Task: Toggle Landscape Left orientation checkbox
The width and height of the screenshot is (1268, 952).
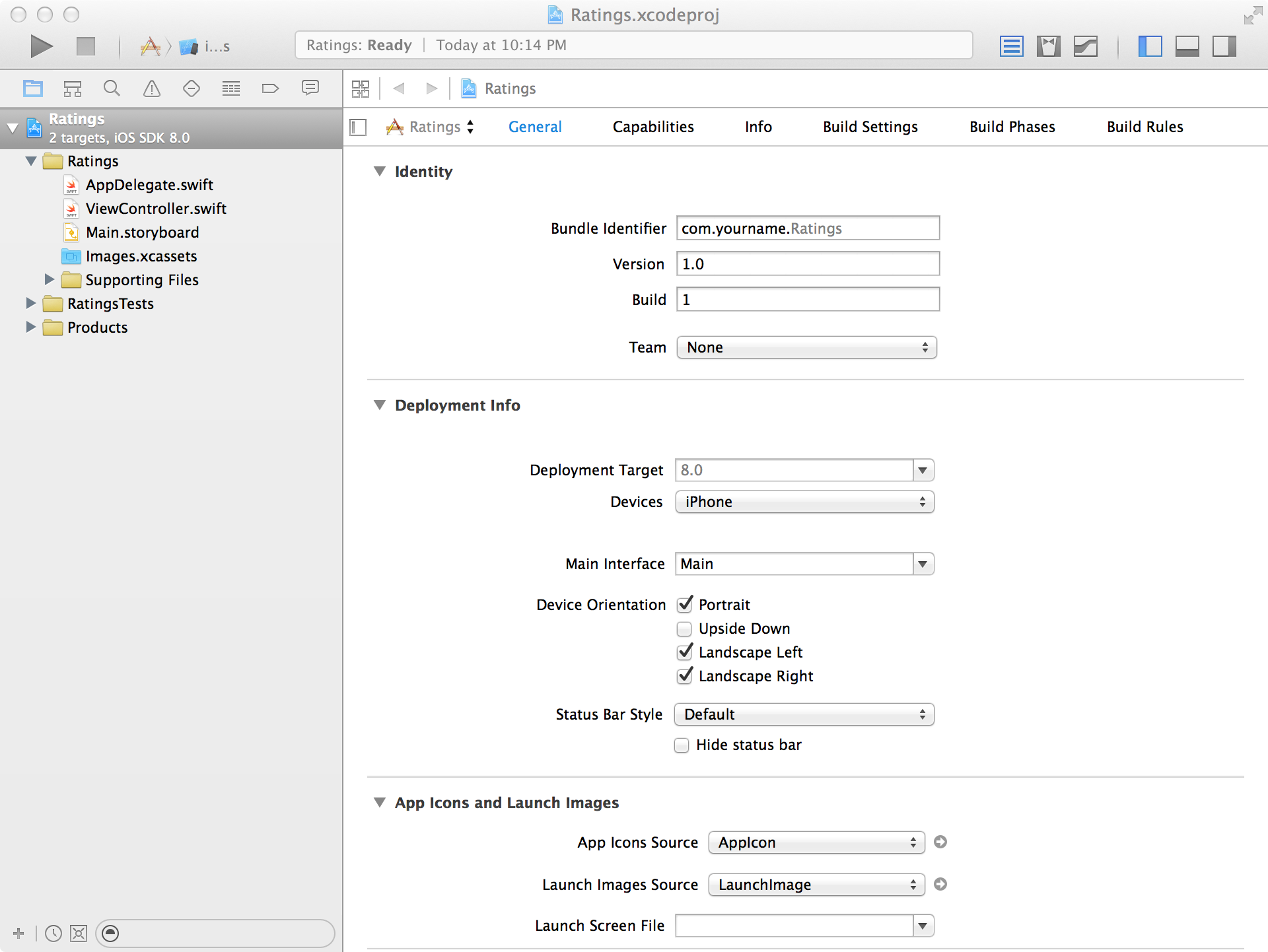Action: (685, 652)
